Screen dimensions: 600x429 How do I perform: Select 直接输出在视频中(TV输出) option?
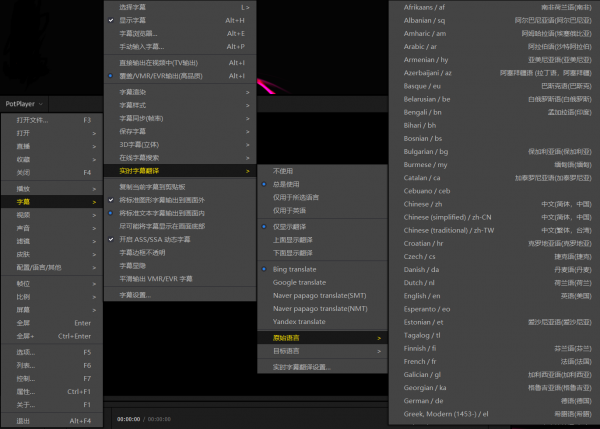click(180, 63)
